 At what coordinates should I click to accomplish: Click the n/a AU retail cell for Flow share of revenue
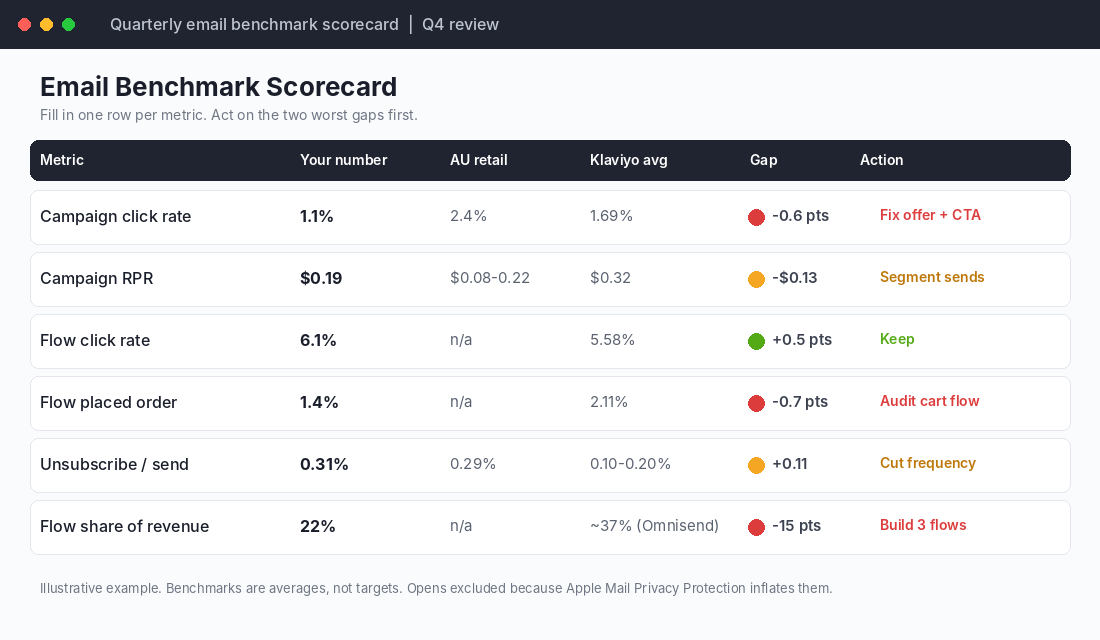461,526
